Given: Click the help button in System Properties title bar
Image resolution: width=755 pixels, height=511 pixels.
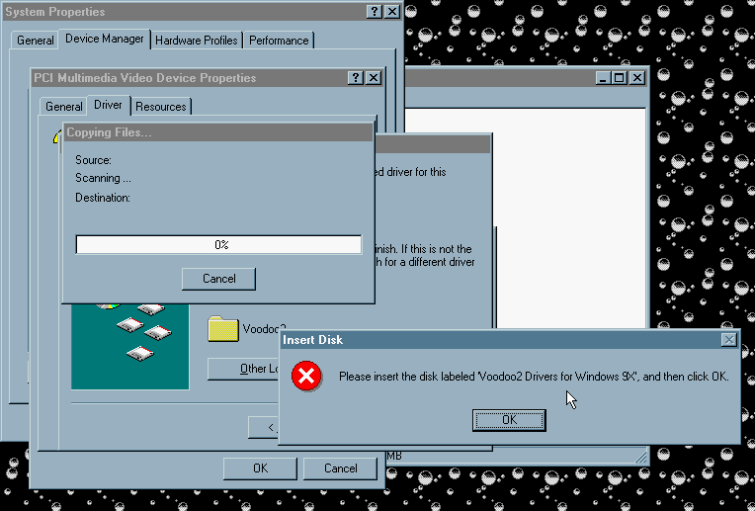Looking at the screenshot, I should point(374,12).
